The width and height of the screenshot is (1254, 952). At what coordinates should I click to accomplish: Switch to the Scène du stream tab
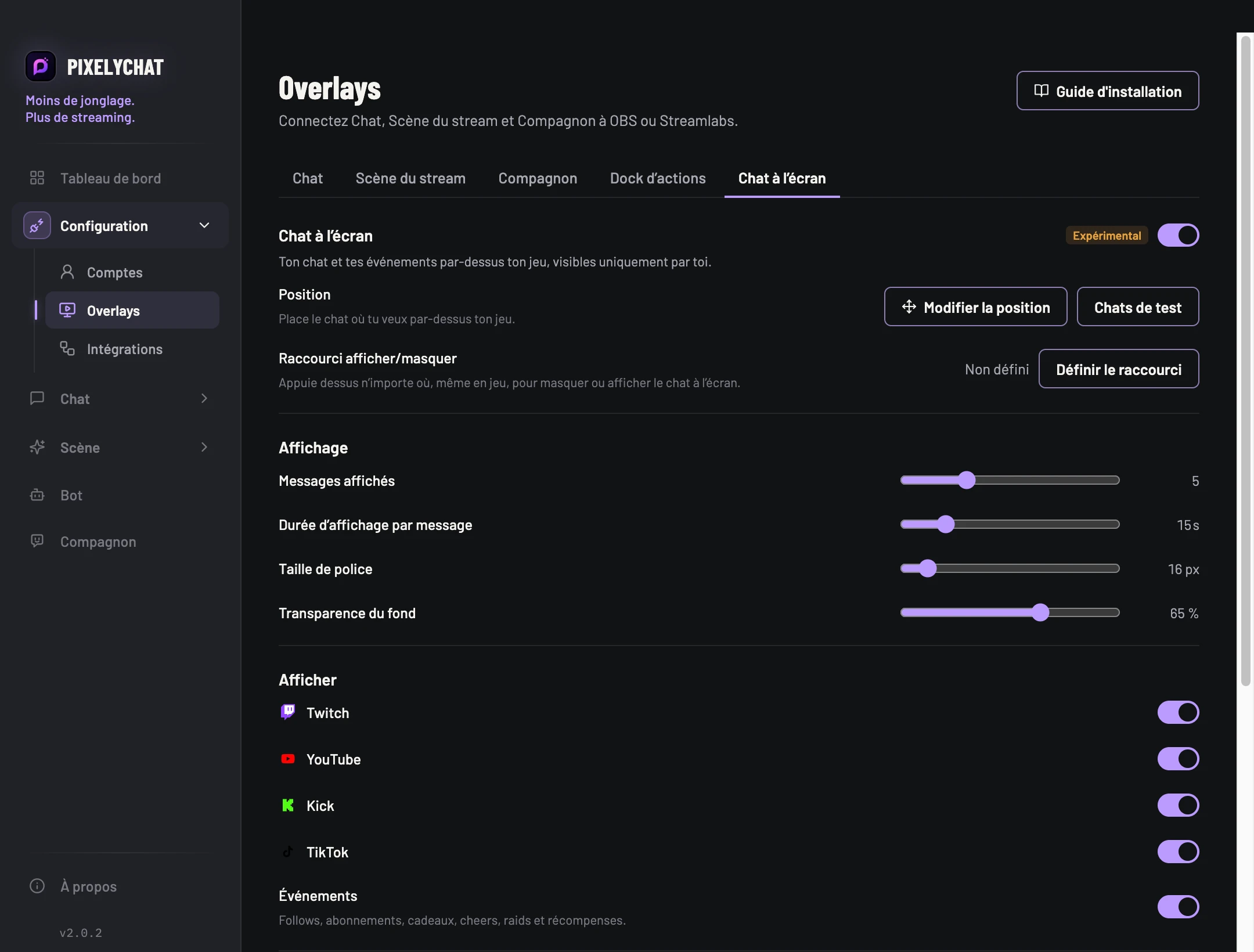click(410, 178)
